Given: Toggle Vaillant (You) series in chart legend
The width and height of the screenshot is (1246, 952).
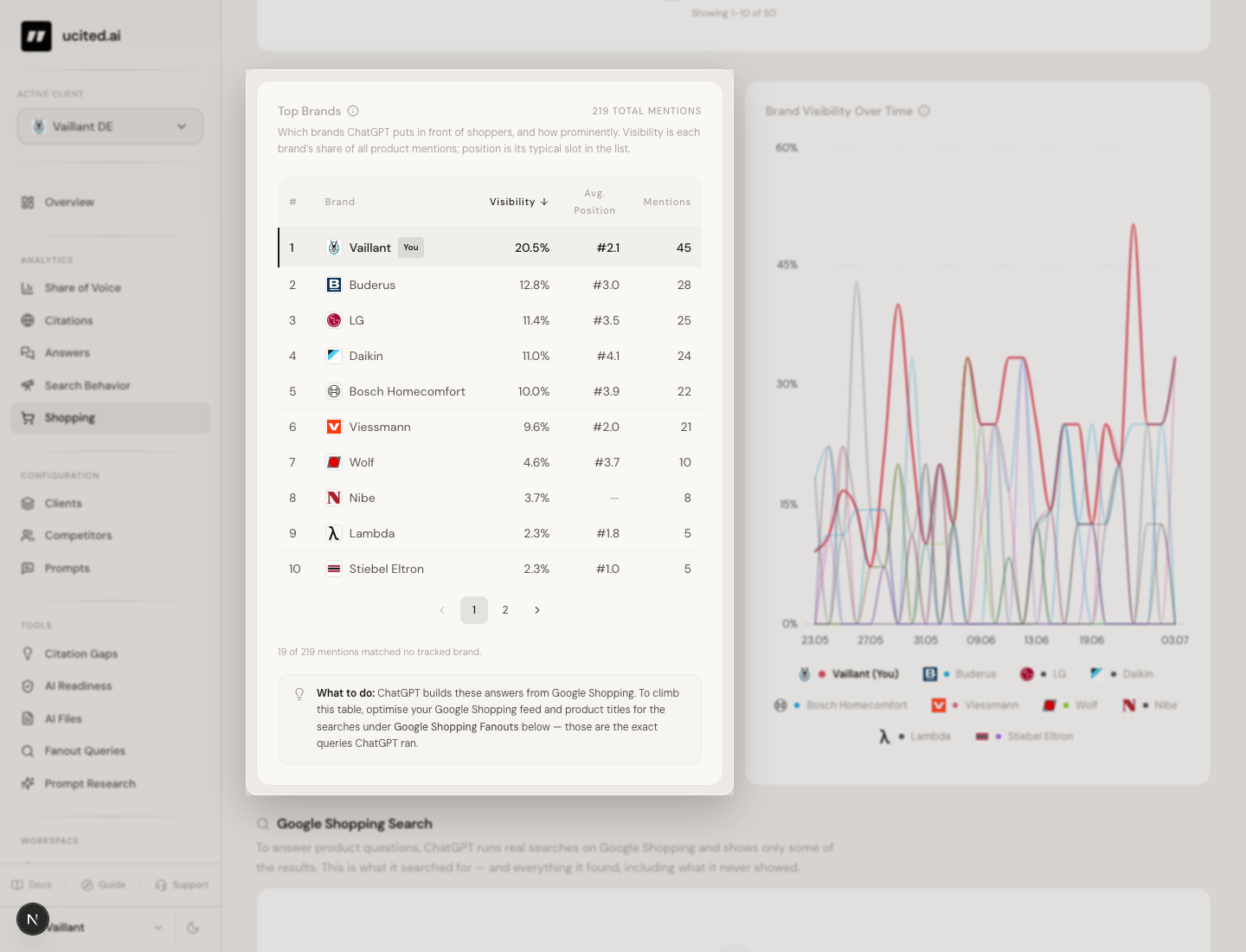Looking at the screenshot, I should (849, 674).
